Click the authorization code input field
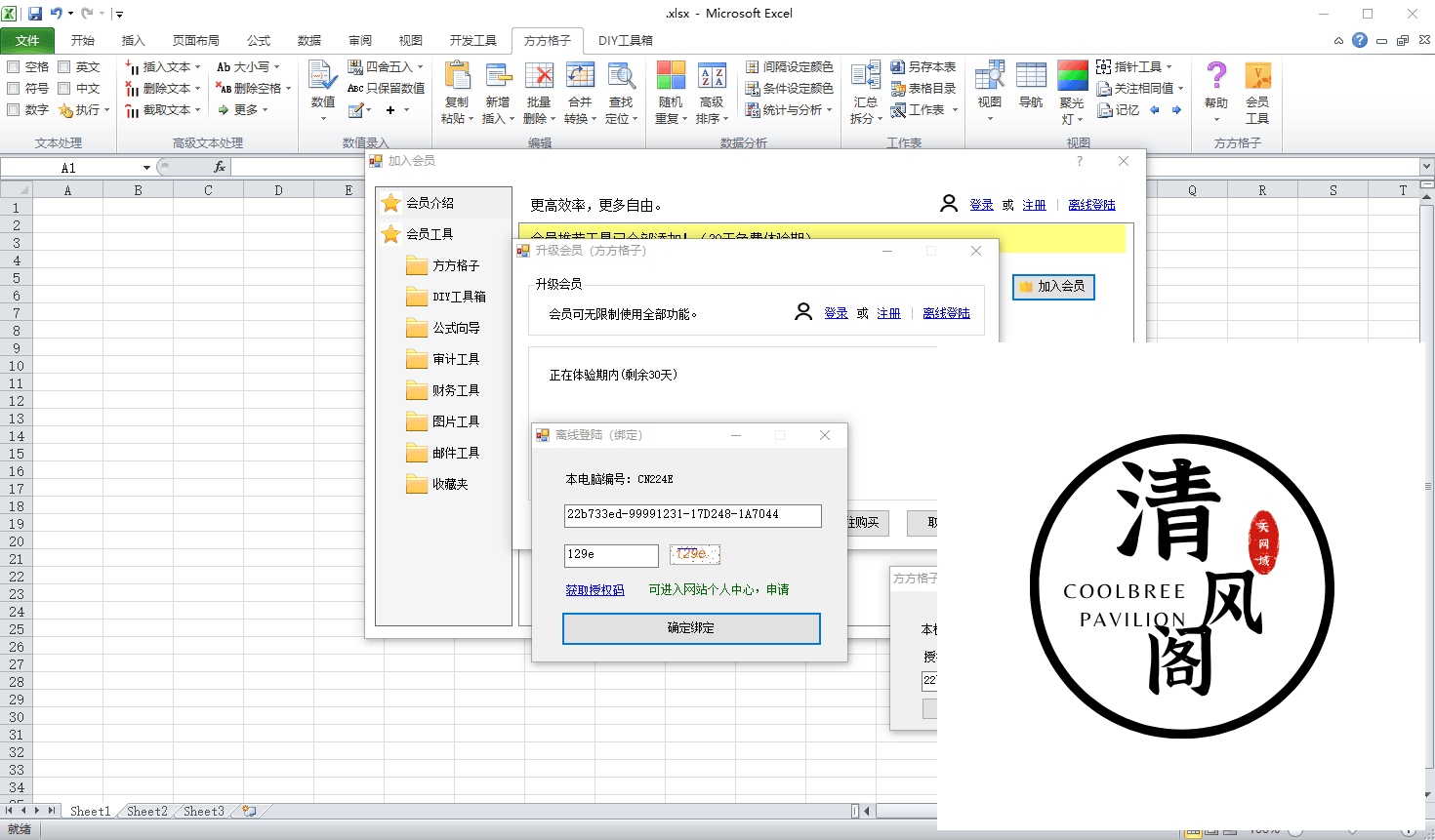Image resolution: width=1435 pixels, height=840 pixels. click(x=693, y=515)
